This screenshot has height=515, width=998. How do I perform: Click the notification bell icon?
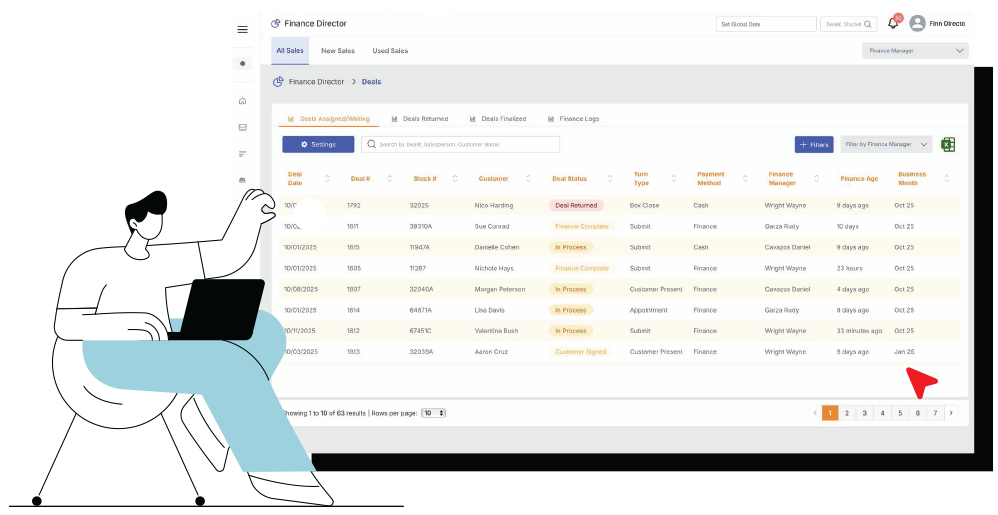click(x=893, y=24)
